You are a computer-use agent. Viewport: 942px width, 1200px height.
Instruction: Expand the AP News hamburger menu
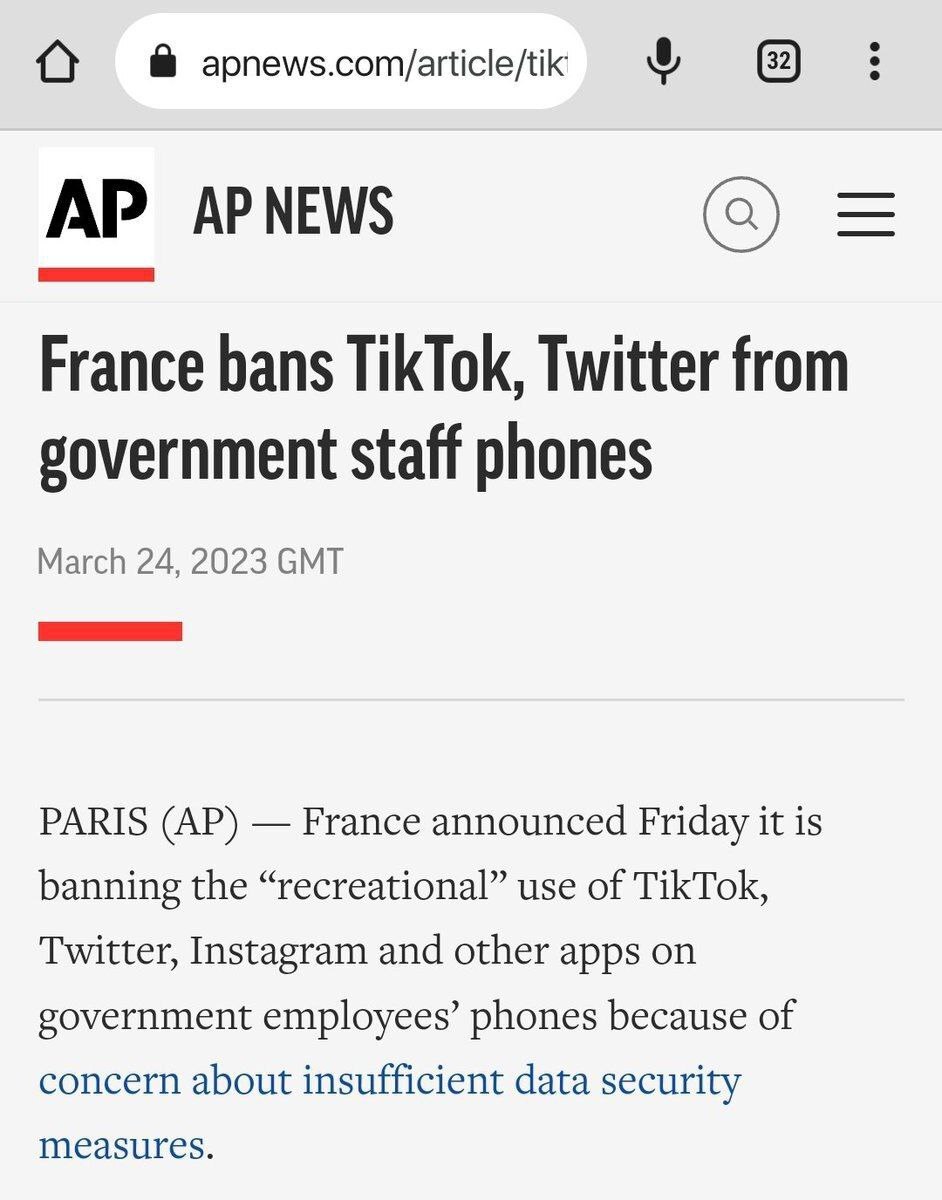pos(866,215)
